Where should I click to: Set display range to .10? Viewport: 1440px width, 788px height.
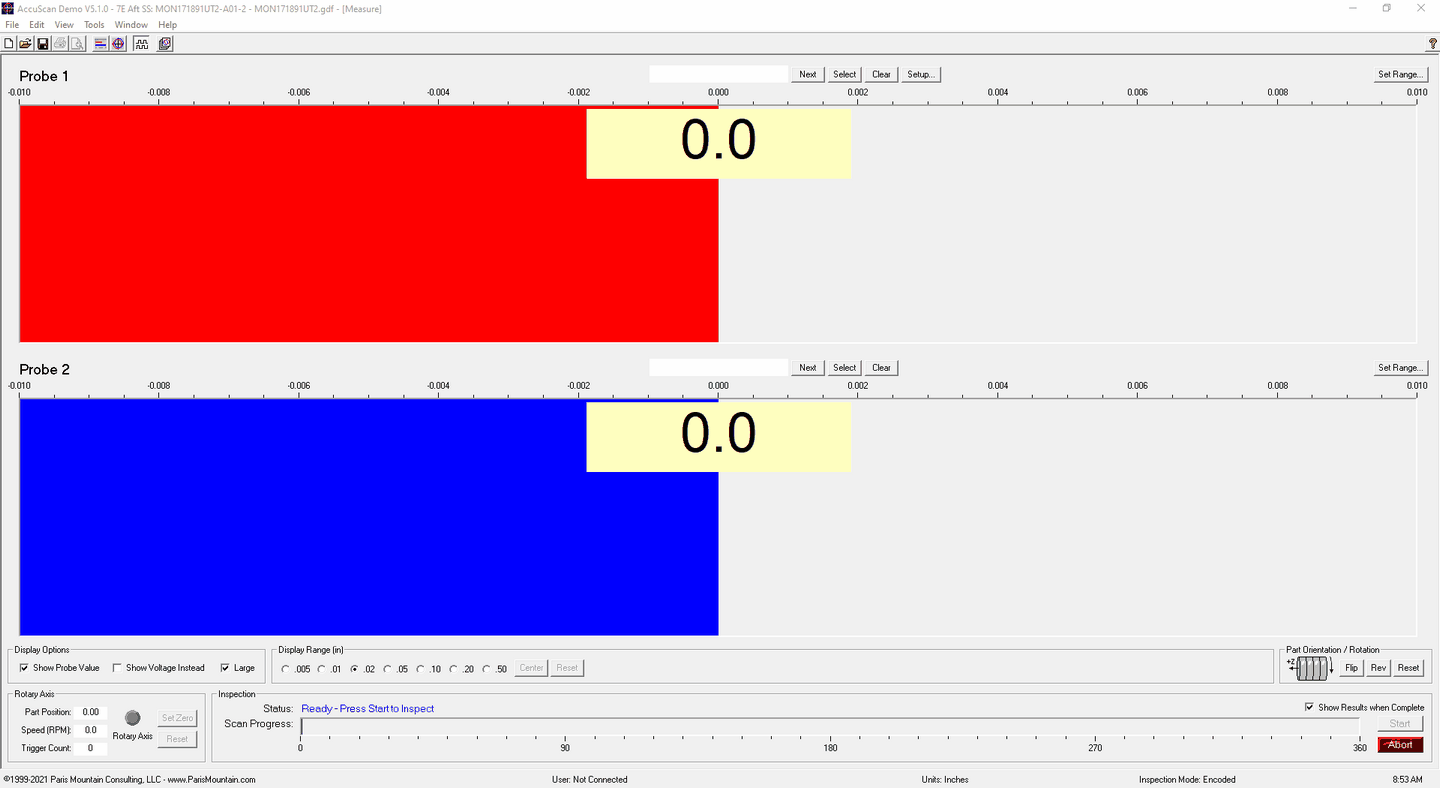point(421,669)
